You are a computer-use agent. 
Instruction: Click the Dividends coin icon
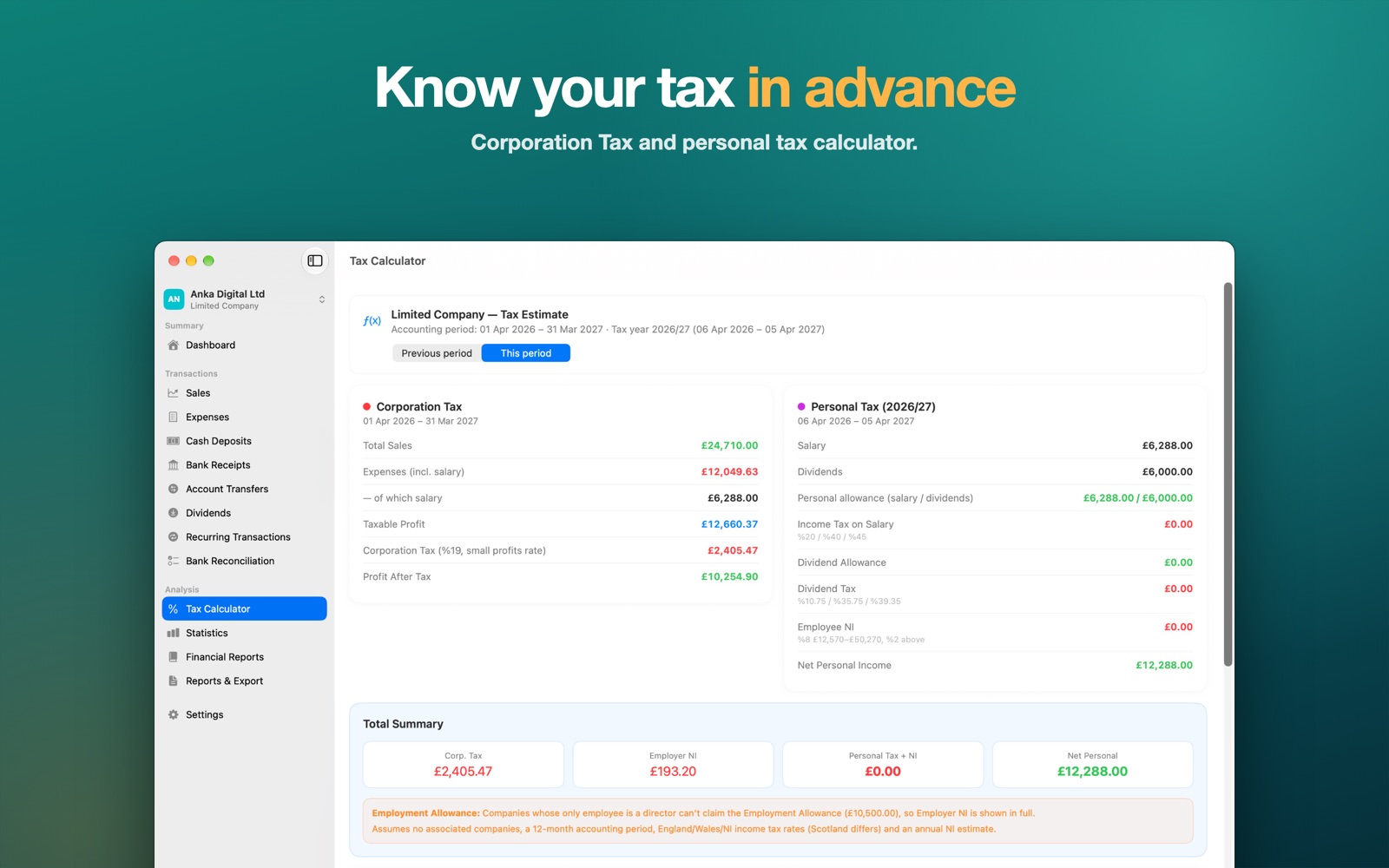[x=173, y=513]
